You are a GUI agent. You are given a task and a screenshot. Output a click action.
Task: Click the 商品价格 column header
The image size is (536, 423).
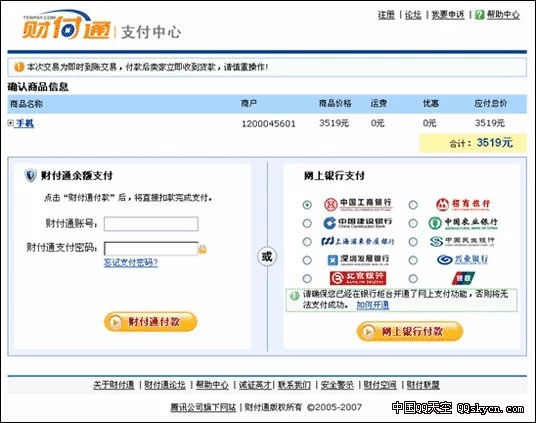[x=335, y=104]
